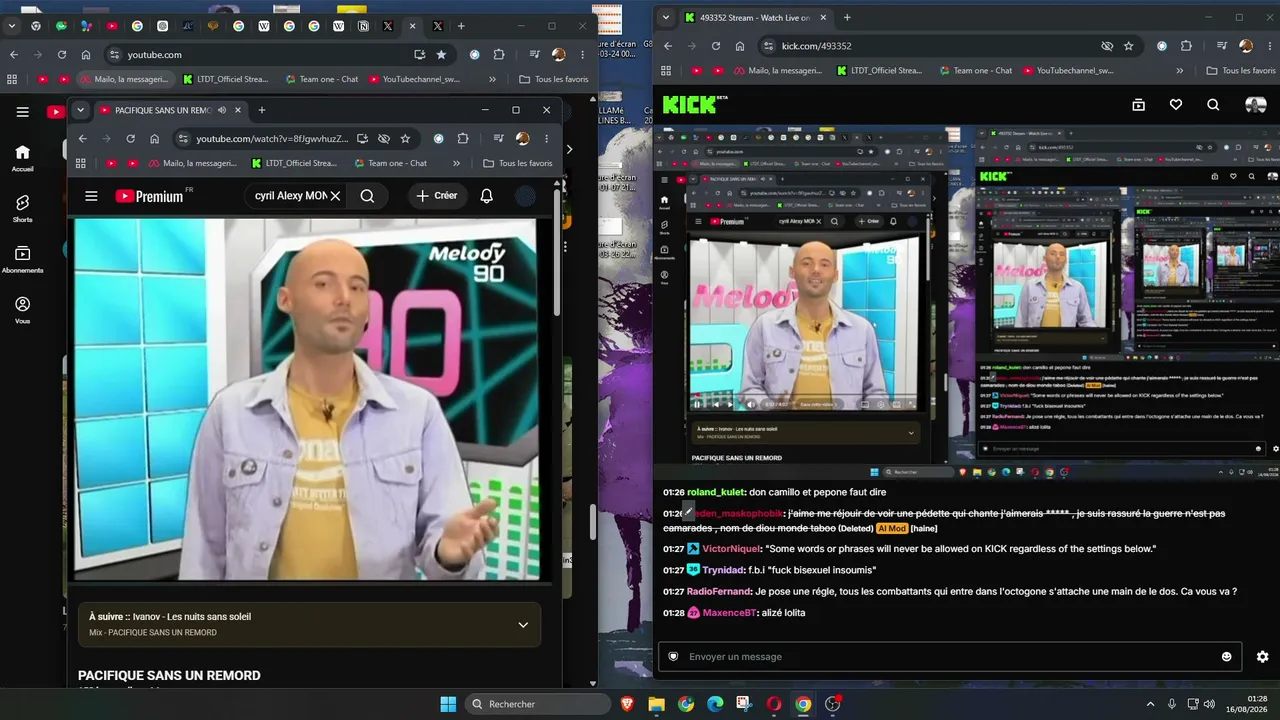Show hidden system tray icons
This screenshot has height=720, width=1280.
click(x=1150, y=704)
